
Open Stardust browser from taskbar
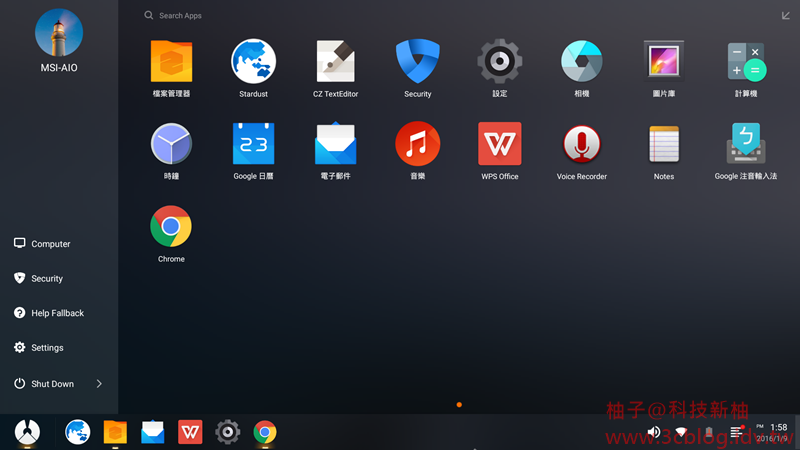pos(78,432)
